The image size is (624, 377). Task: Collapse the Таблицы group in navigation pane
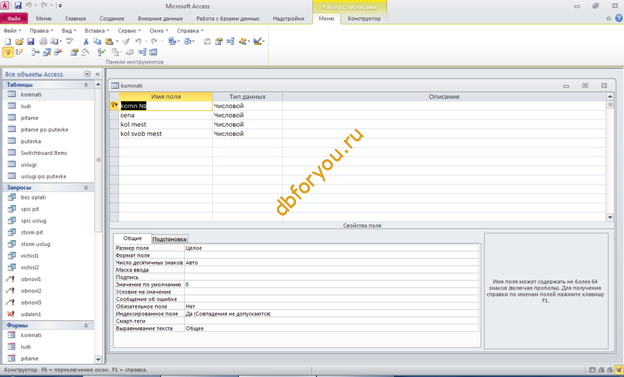coord(86,85)
